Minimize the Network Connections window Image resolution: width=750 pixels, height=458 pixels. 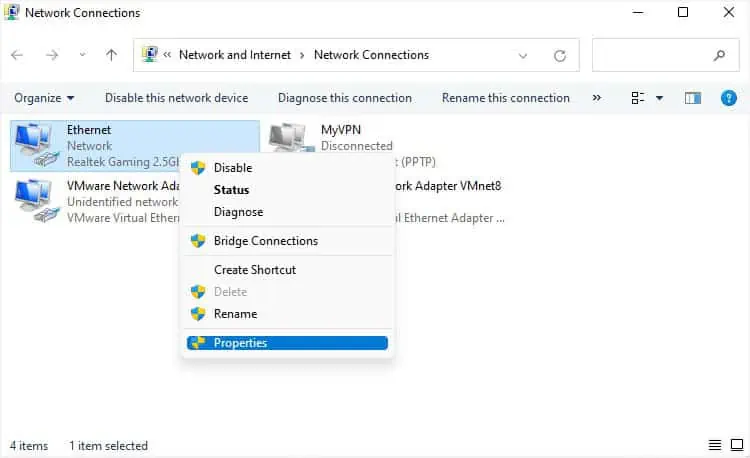click(x=638, y=12)
